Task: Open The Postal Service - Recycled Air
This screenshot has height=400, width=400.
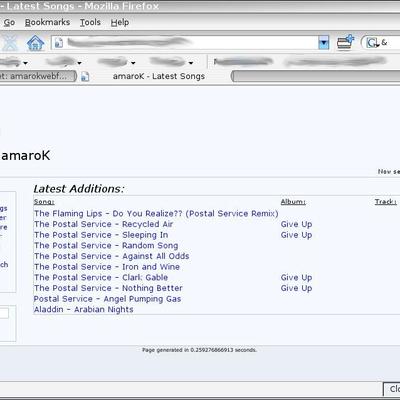Action: pos(103,224)
